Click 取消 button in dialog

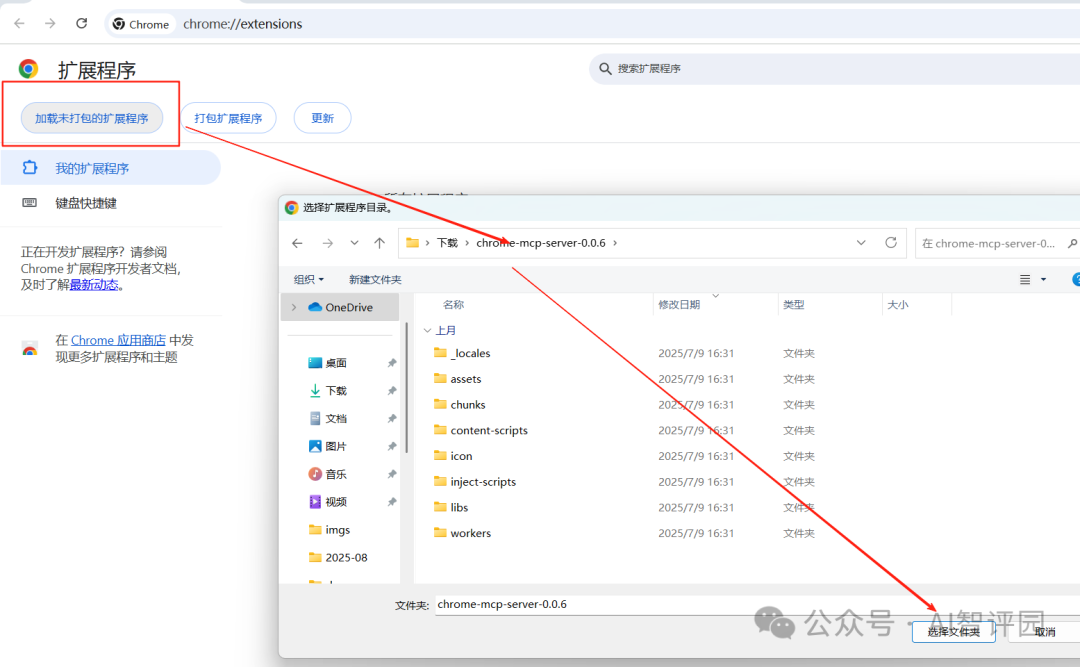[1044, 631]
